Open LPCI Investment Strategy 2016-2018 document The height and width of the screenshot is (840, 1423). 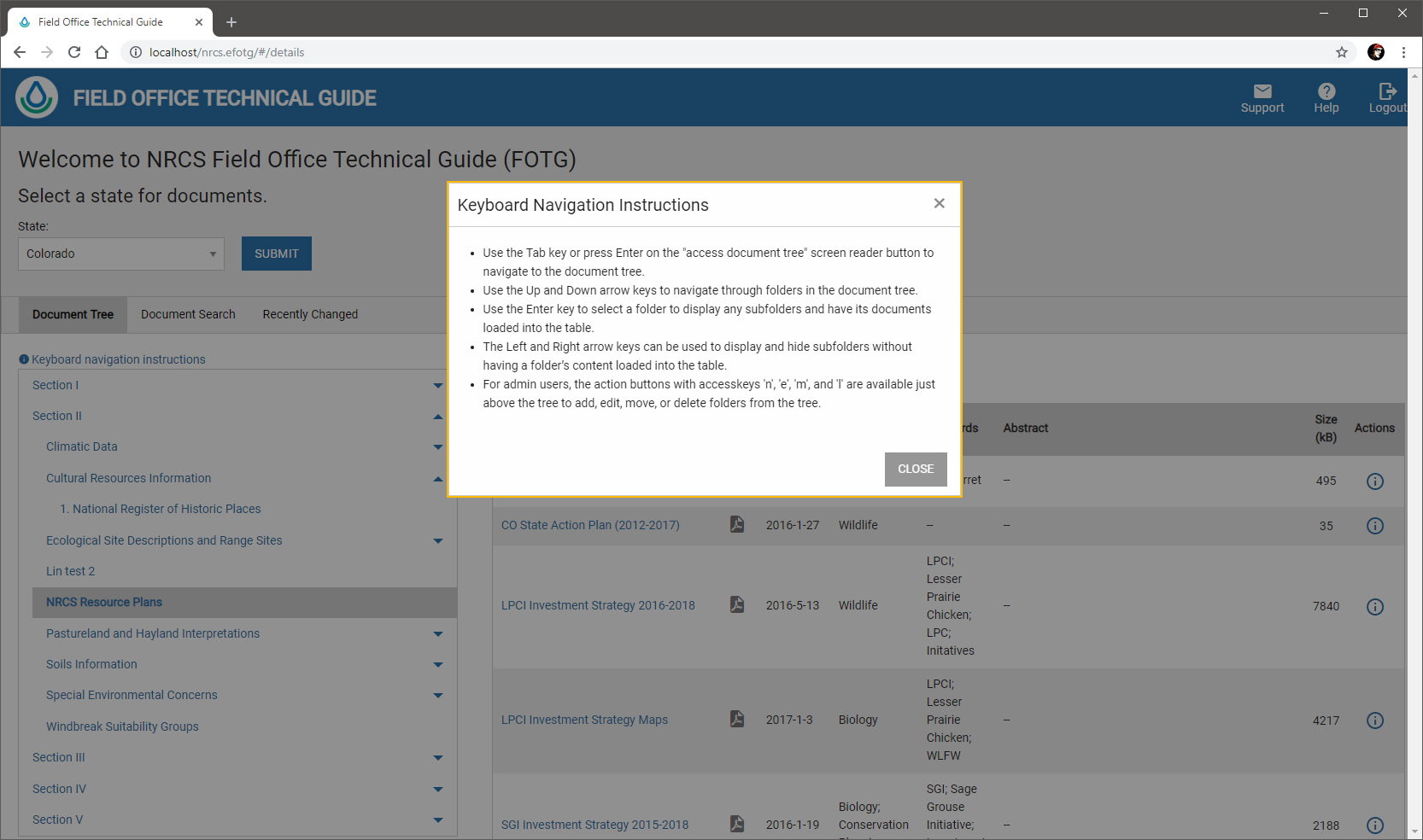(598, 605)
